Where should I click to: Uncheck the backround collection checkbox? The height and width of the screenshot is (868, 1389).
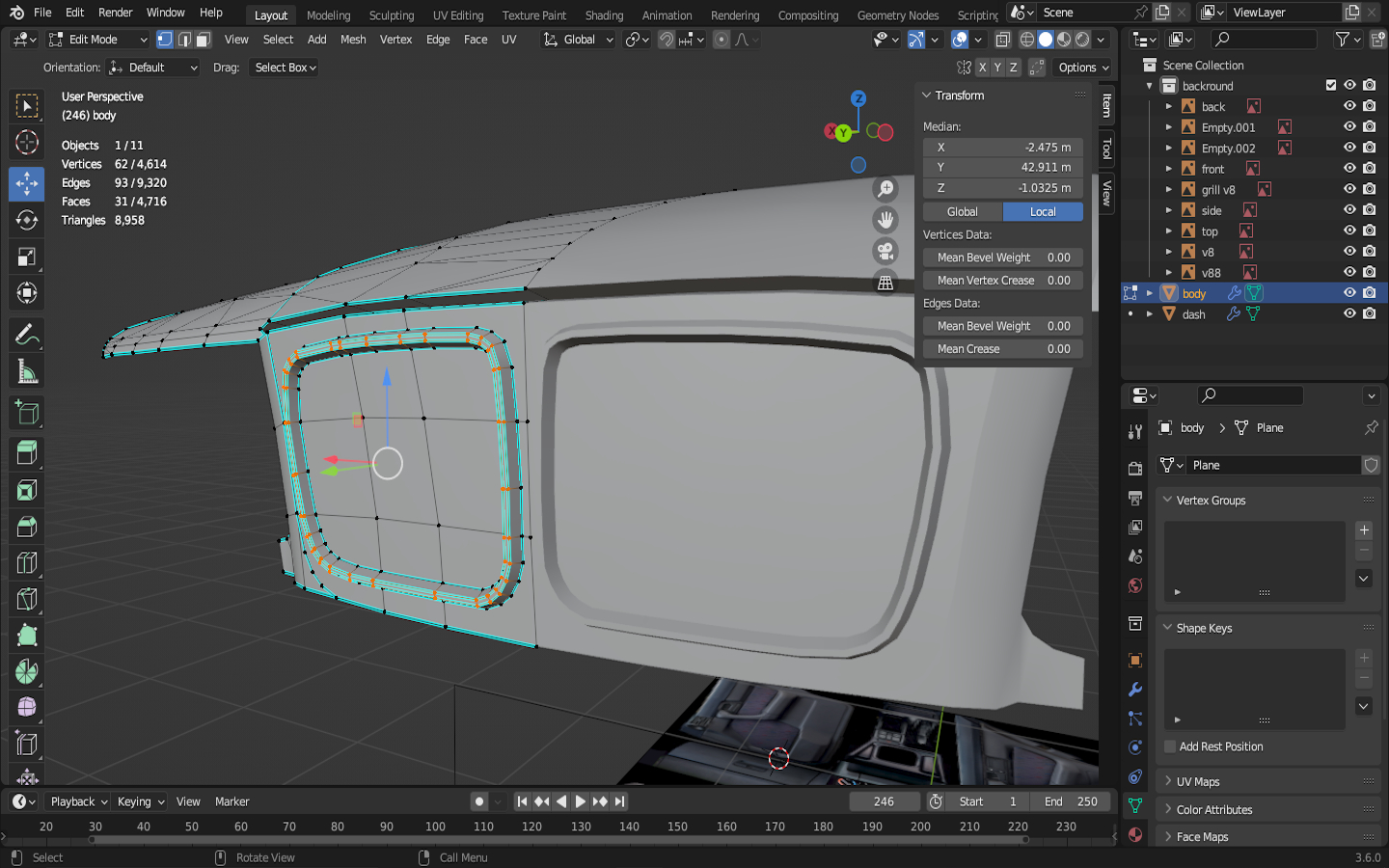[1331, 86]
